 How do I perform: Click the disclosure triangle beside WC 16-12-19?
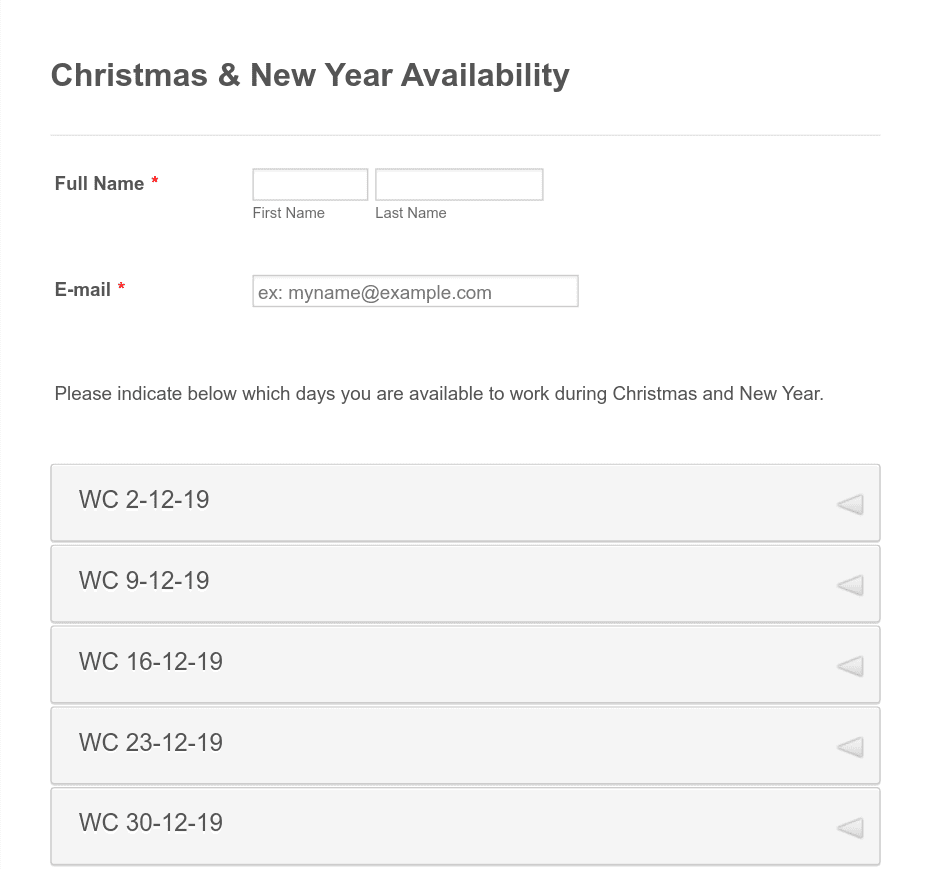coord(849,666)
